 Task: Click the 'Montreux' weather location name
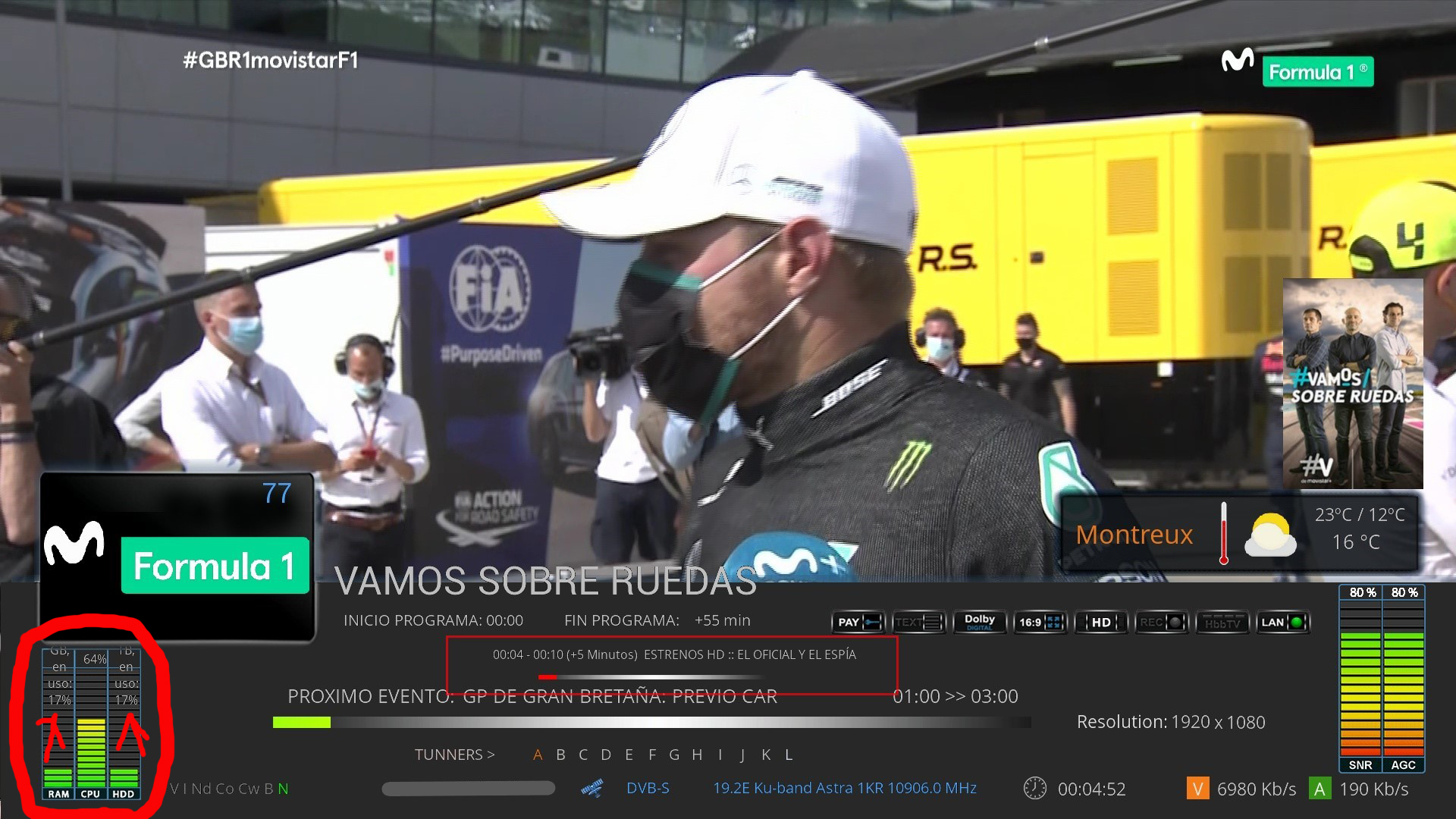[1134, 535]
